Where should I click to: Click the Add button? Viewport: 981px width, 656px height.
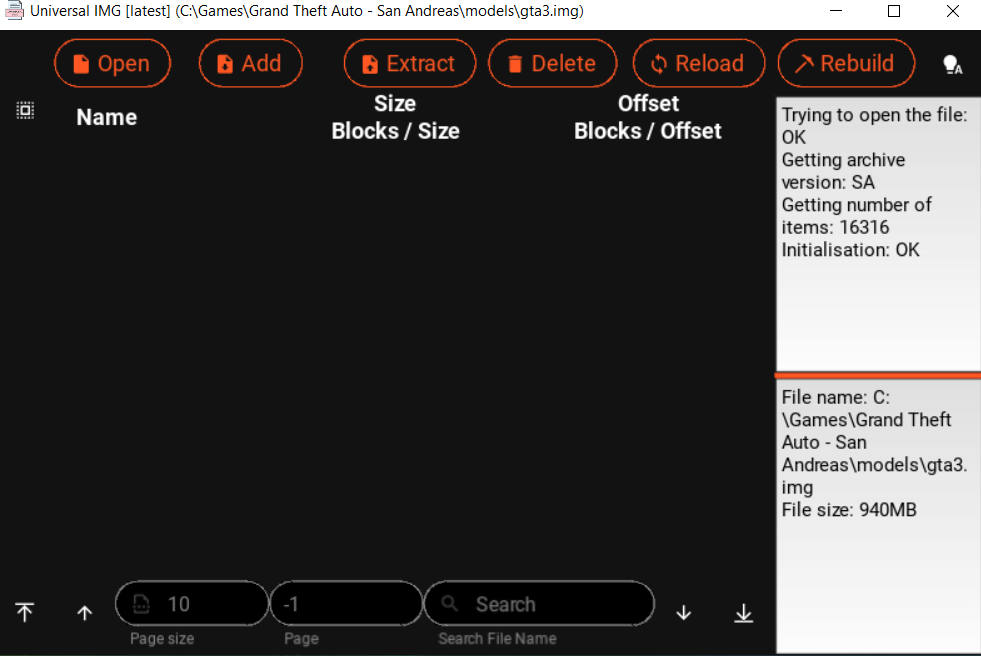click(251, 63)
